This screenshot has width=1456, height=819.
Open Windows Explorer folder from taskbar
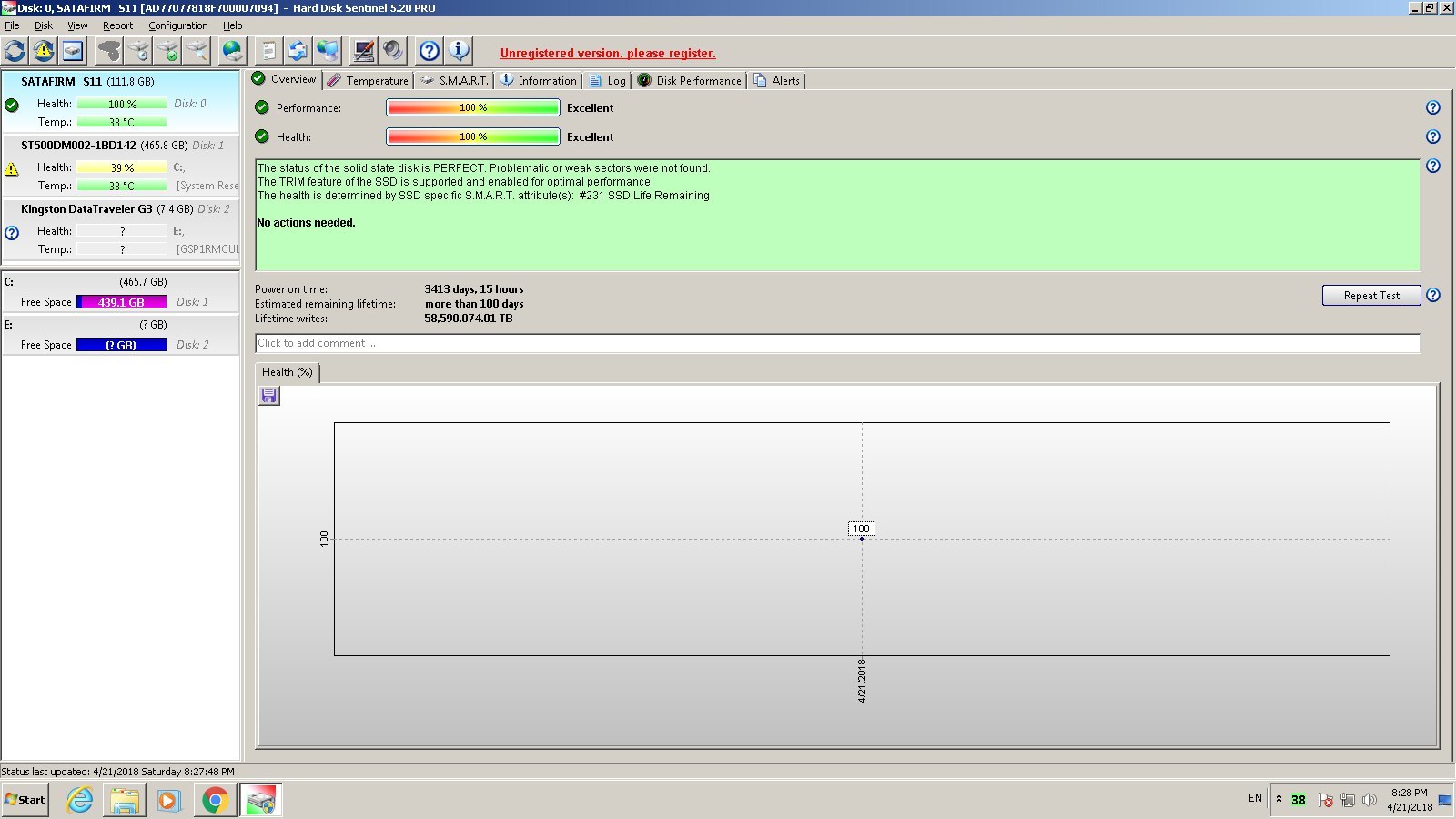click(x=125, y=800)
